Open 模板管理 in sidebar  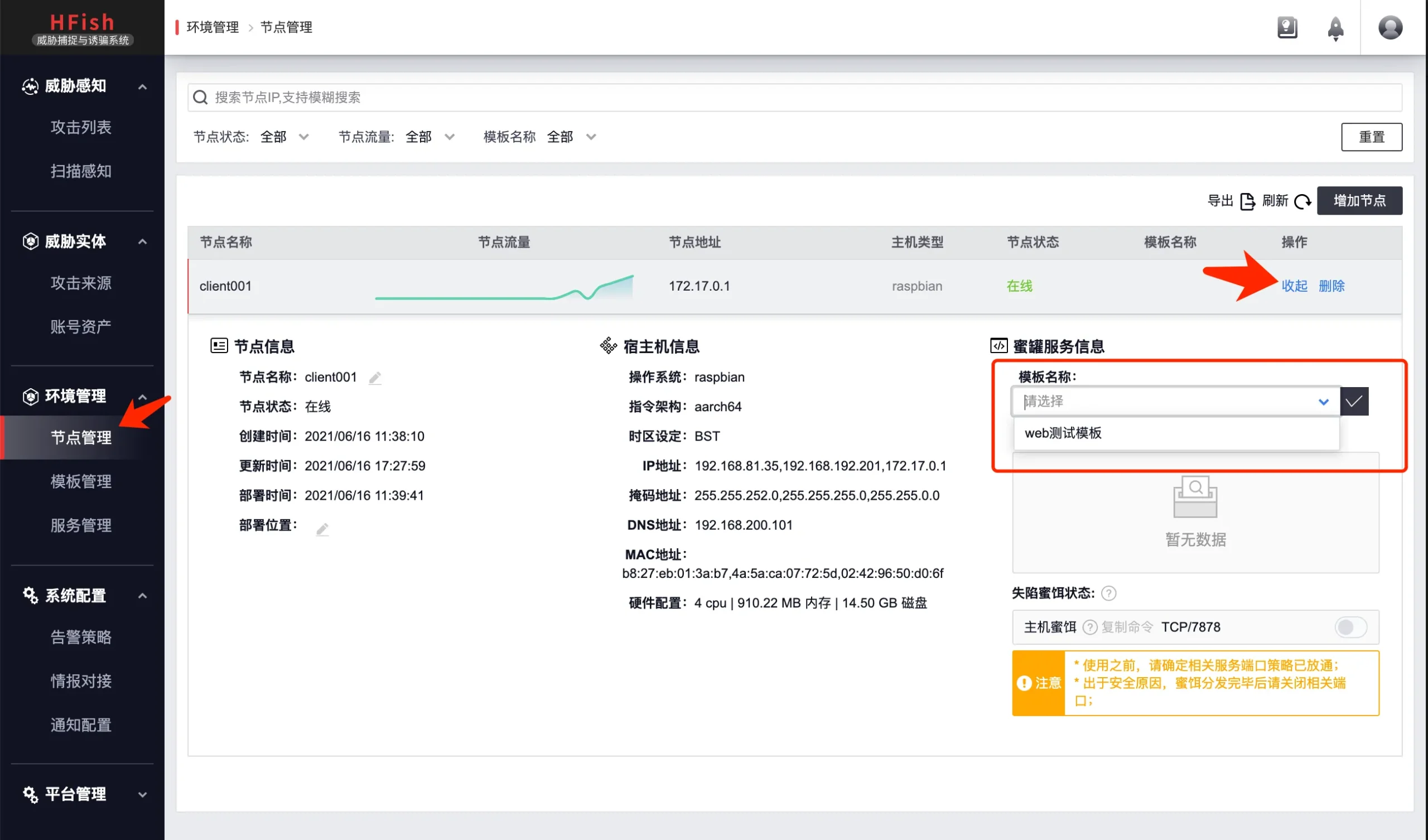[x=81, y=482]
